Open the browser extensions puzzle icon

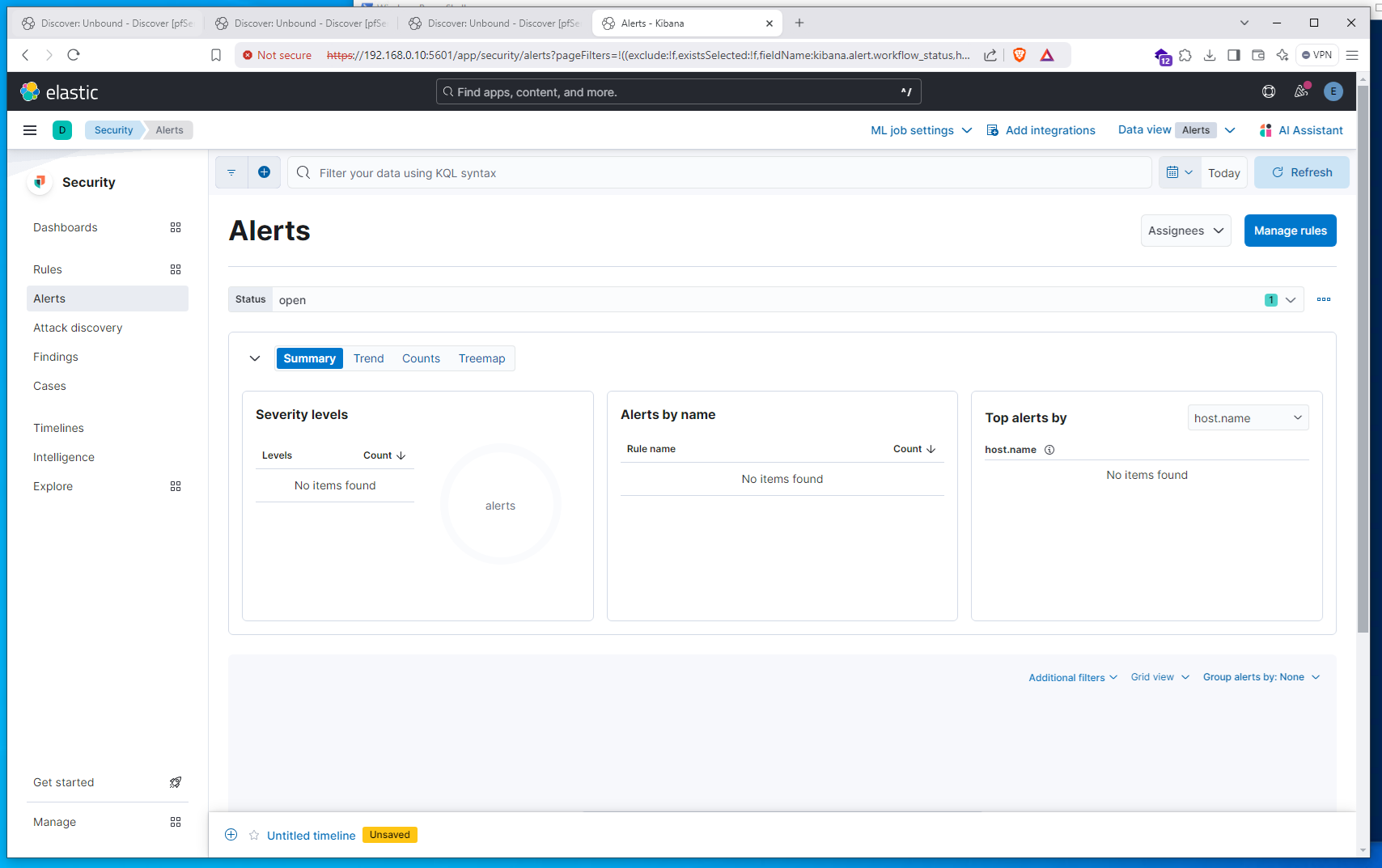[x=1185, y=55]
